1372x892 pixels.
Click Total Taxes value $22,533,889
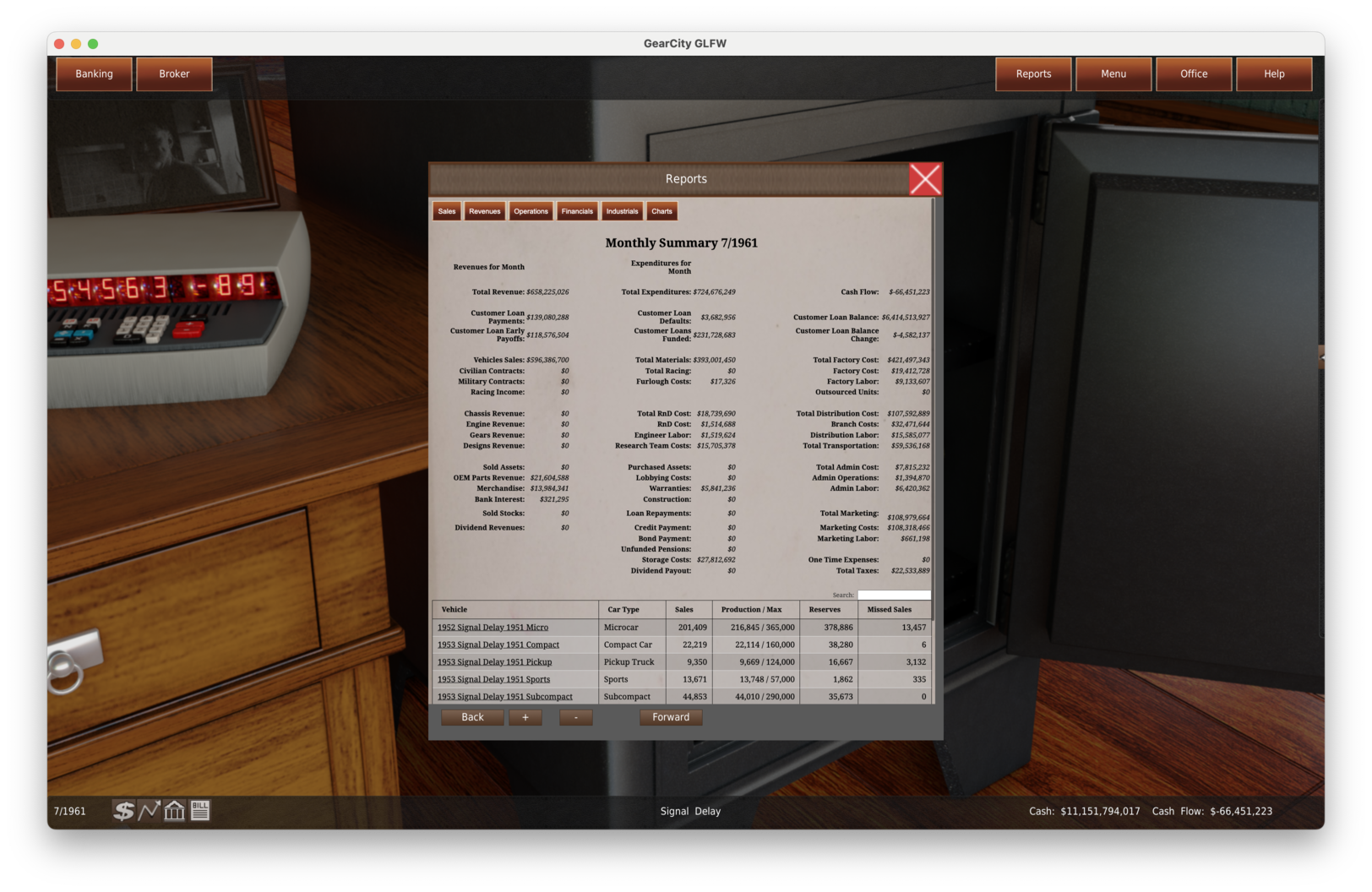[911, 571]
